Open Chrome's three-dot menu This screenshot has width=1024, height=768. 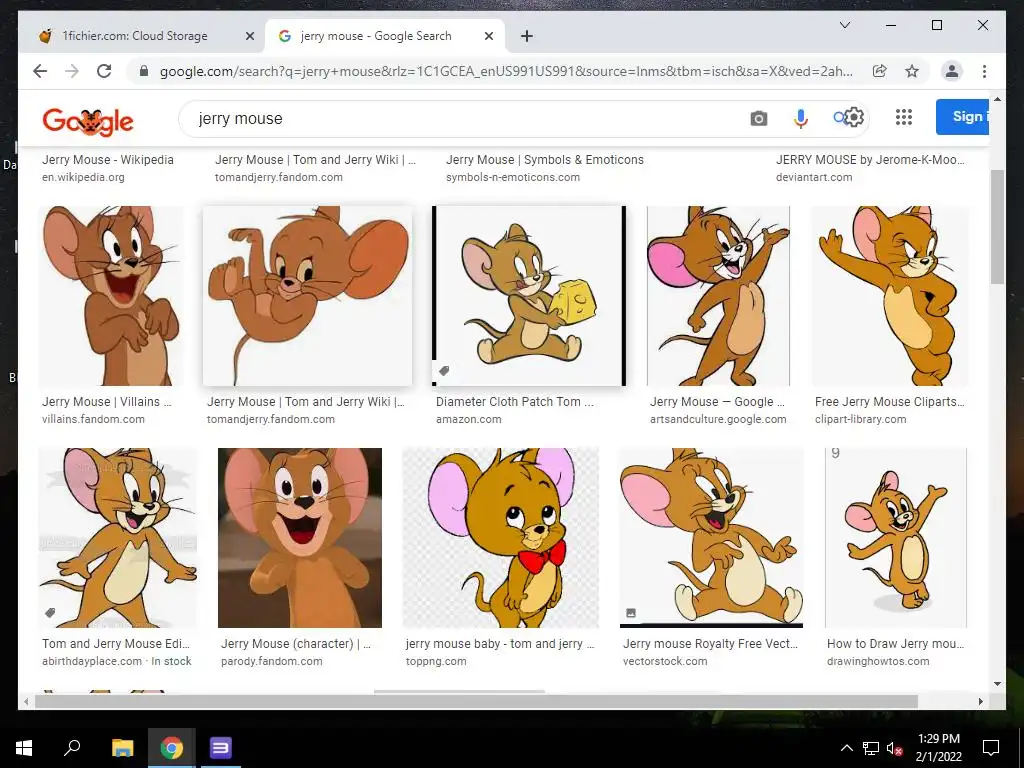(984, 71)
